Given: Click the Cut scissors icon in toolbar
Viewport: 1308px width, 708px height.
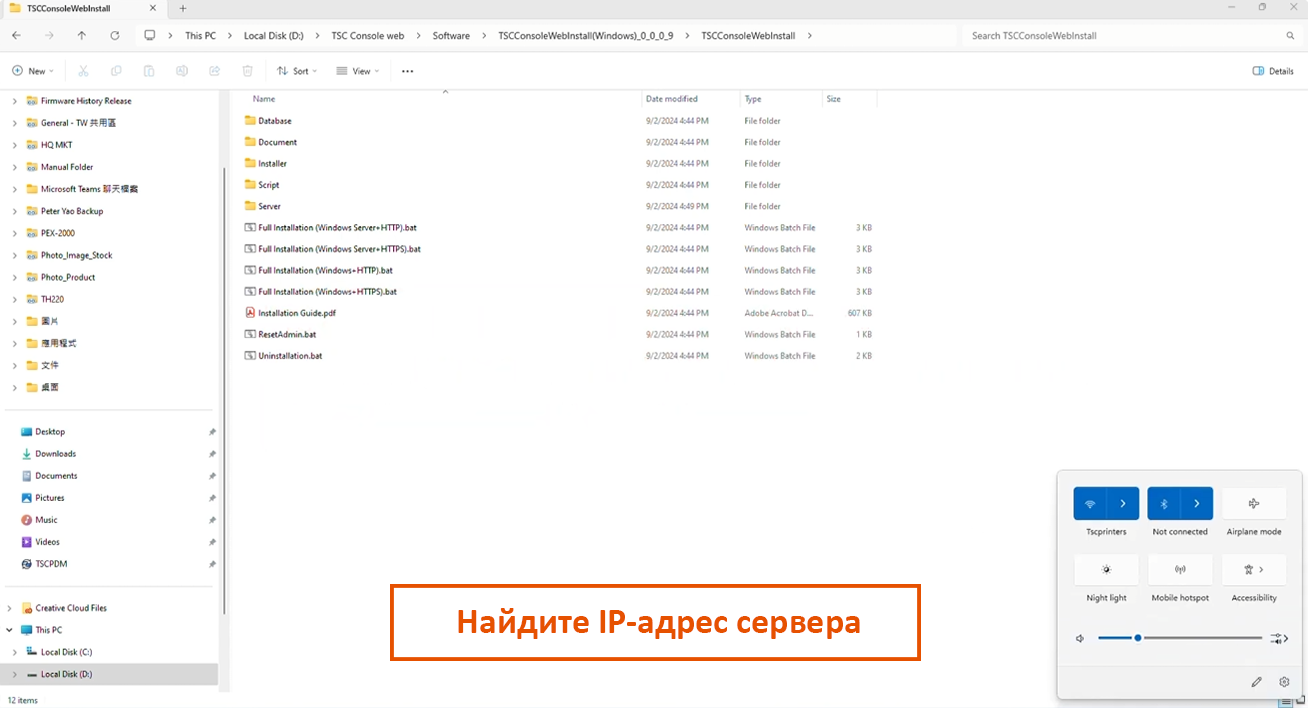Looking at the screenshot, I should (x=83, y=71).
